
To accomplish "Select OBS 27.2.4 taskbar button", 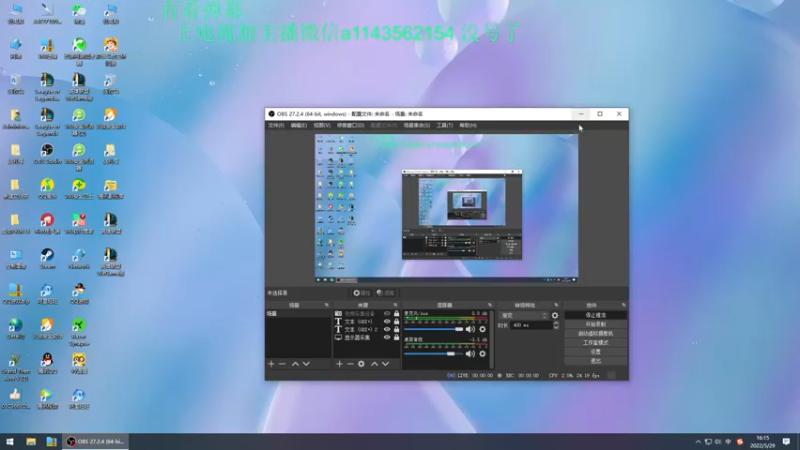I will click(x=95, y=441).
